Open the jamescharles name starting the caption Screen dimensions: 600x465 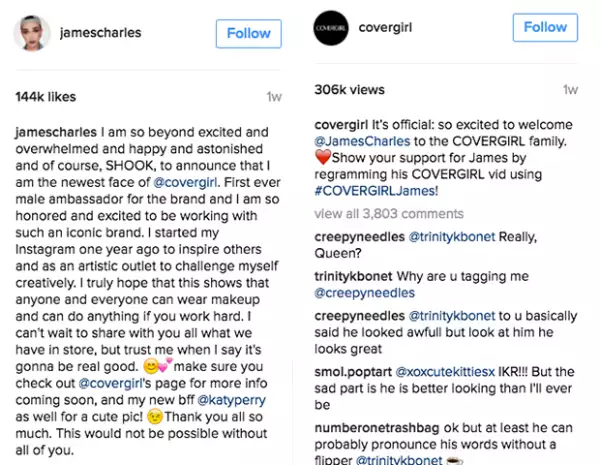click(x=56, y=132)
